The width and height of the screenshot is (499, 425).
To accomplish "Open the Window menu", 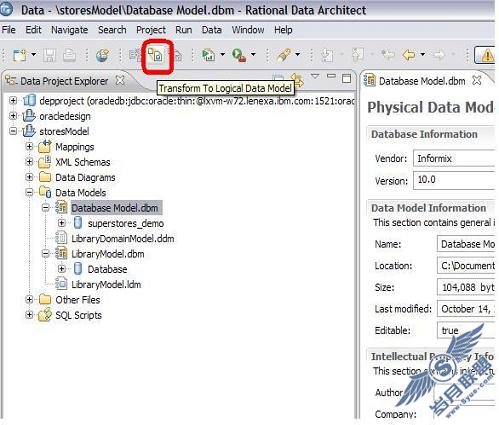I will (x=248, y=30).
